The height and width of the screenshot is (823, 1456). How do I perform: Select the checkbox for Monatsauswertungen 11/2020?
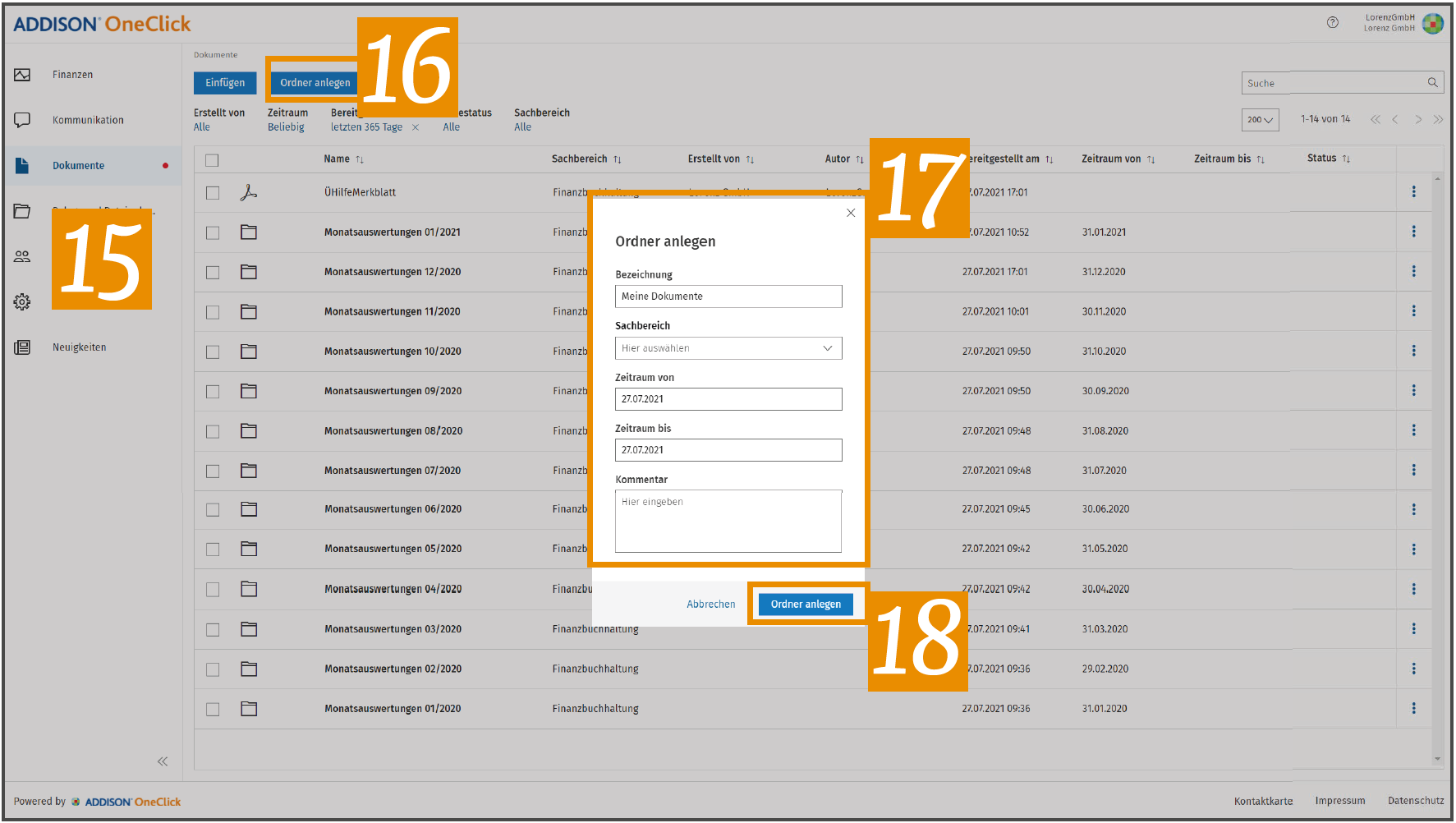click(x=213, y=312)
